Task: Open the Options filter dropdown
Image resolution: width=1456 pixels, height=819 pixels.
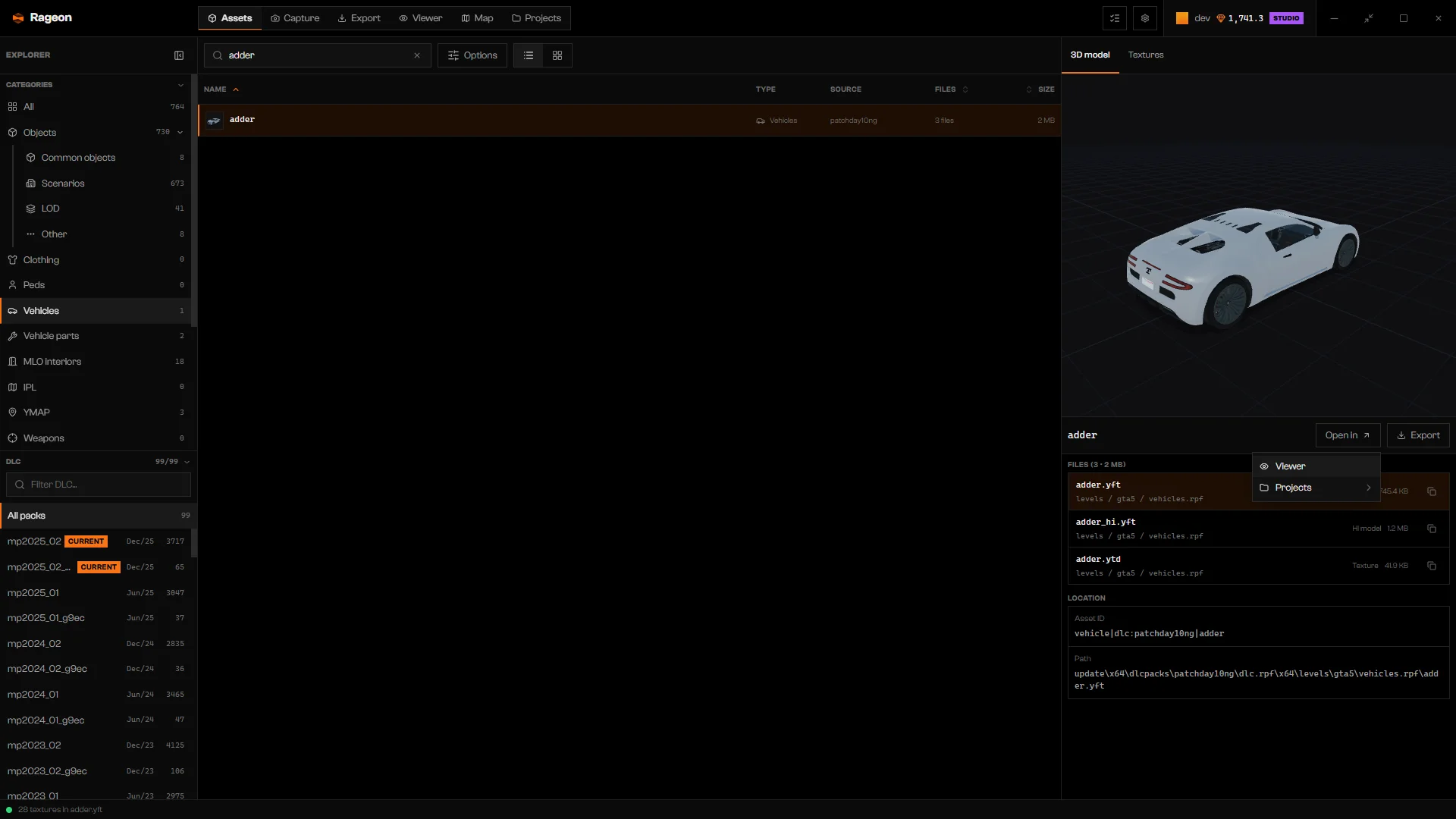Action: click(x=472, y=55)
